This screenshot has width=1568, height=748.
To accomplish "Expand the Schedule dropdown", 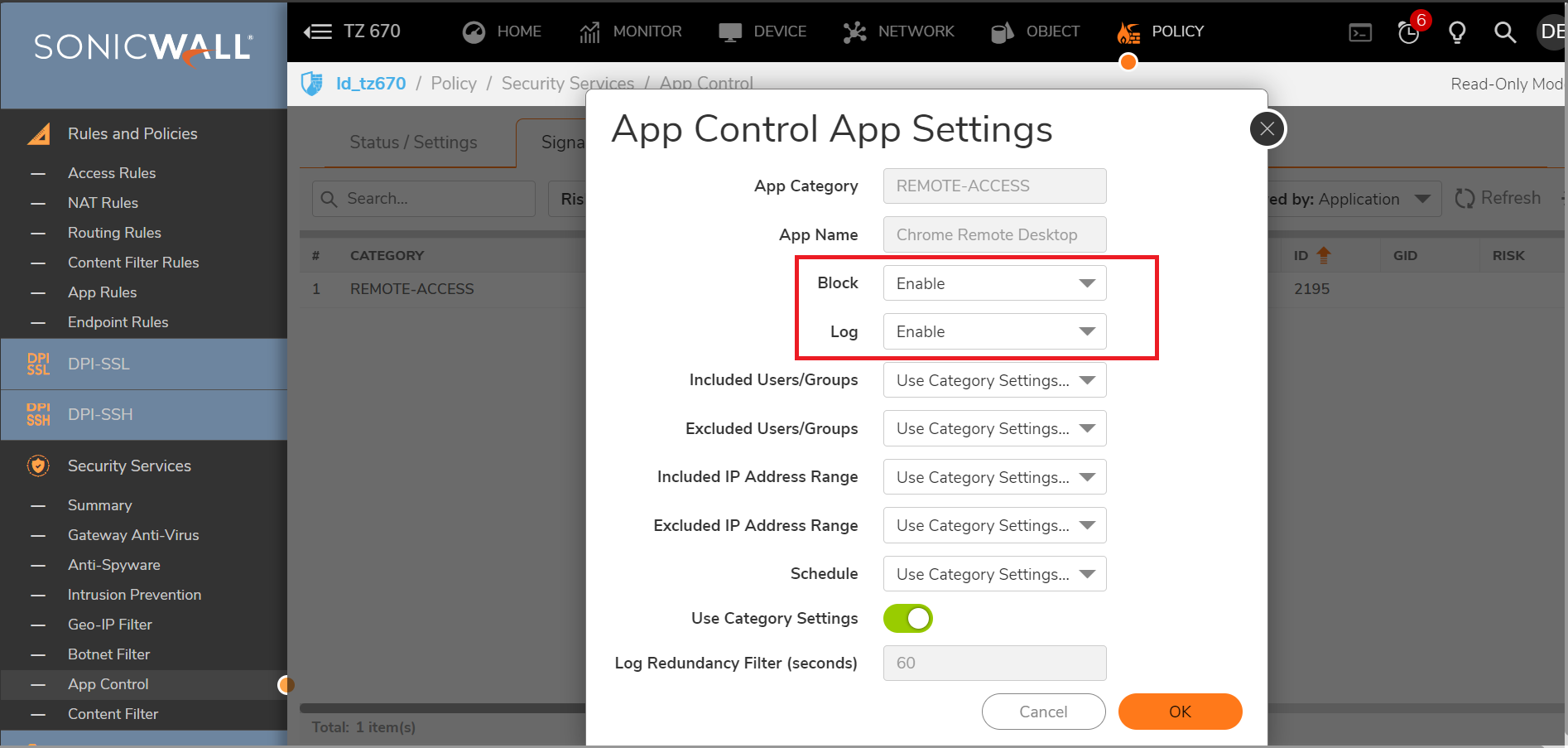I will pyautogui.click(x=994, y=574).
